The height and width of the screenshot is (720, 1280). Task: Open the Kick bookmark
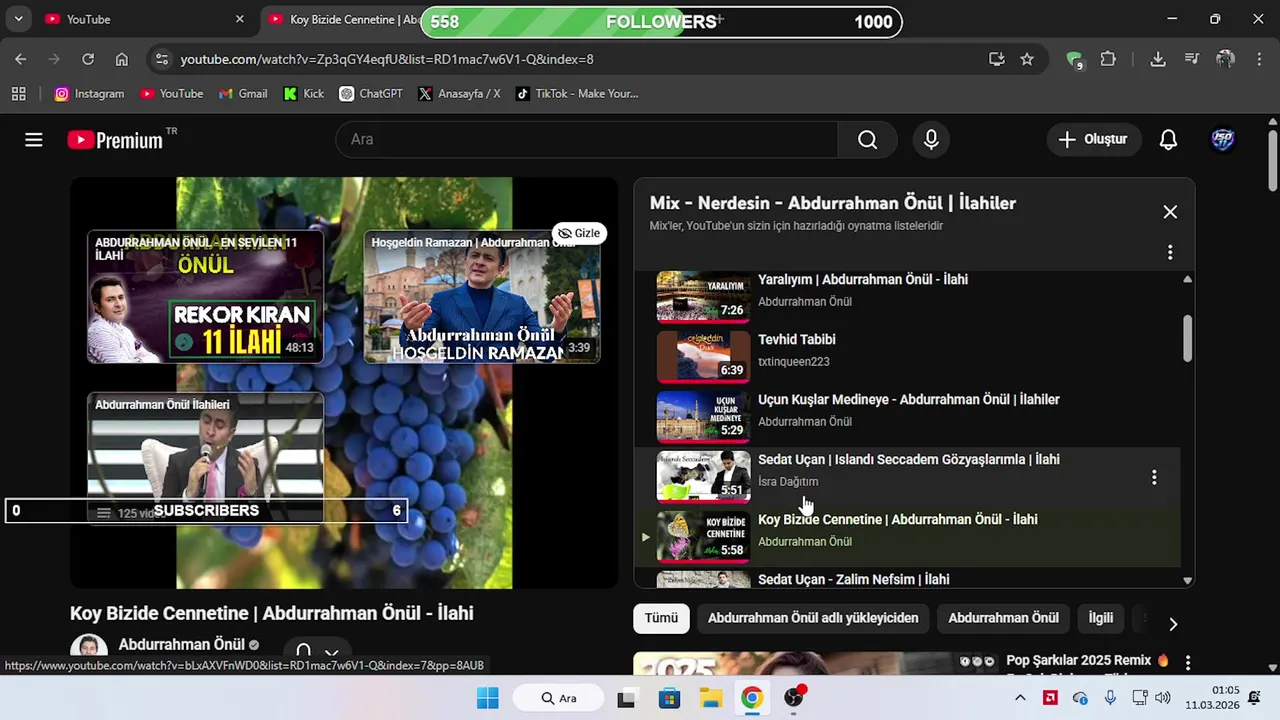pyautogui.click(x=304, y=94)
